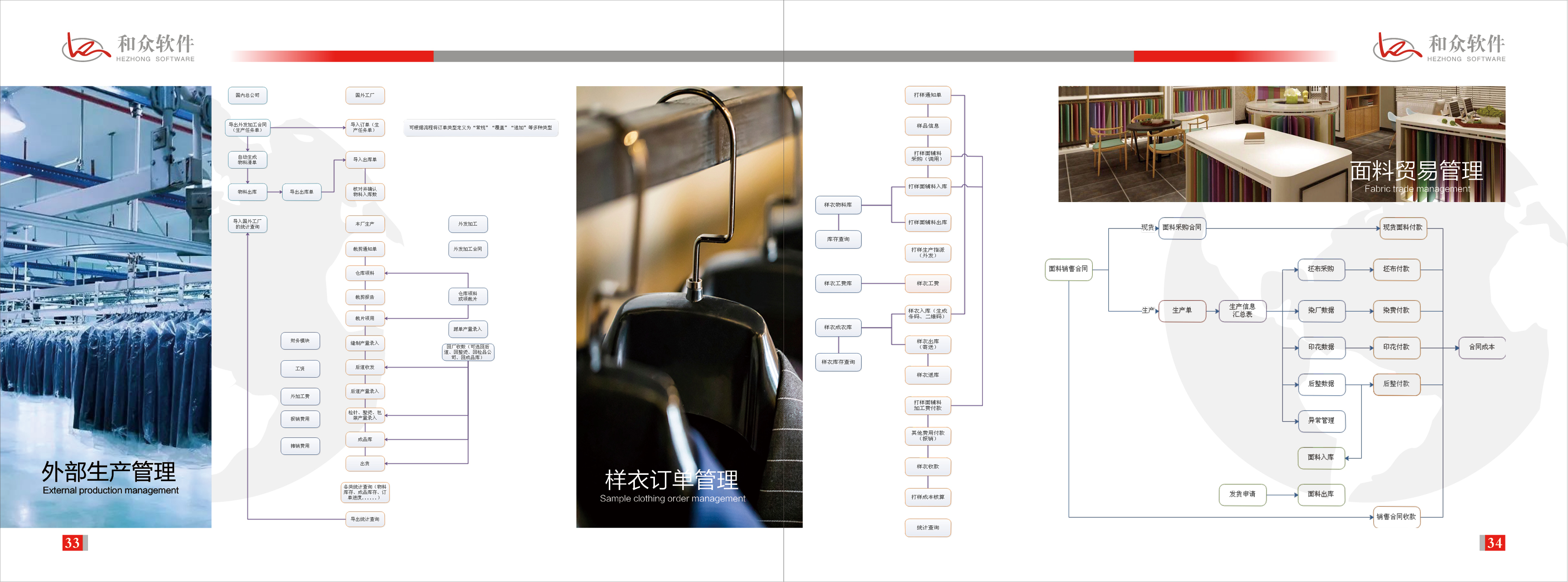Click the 国内总公司 flowchart box
This screenshot has width=1568, height=582.
247,96
